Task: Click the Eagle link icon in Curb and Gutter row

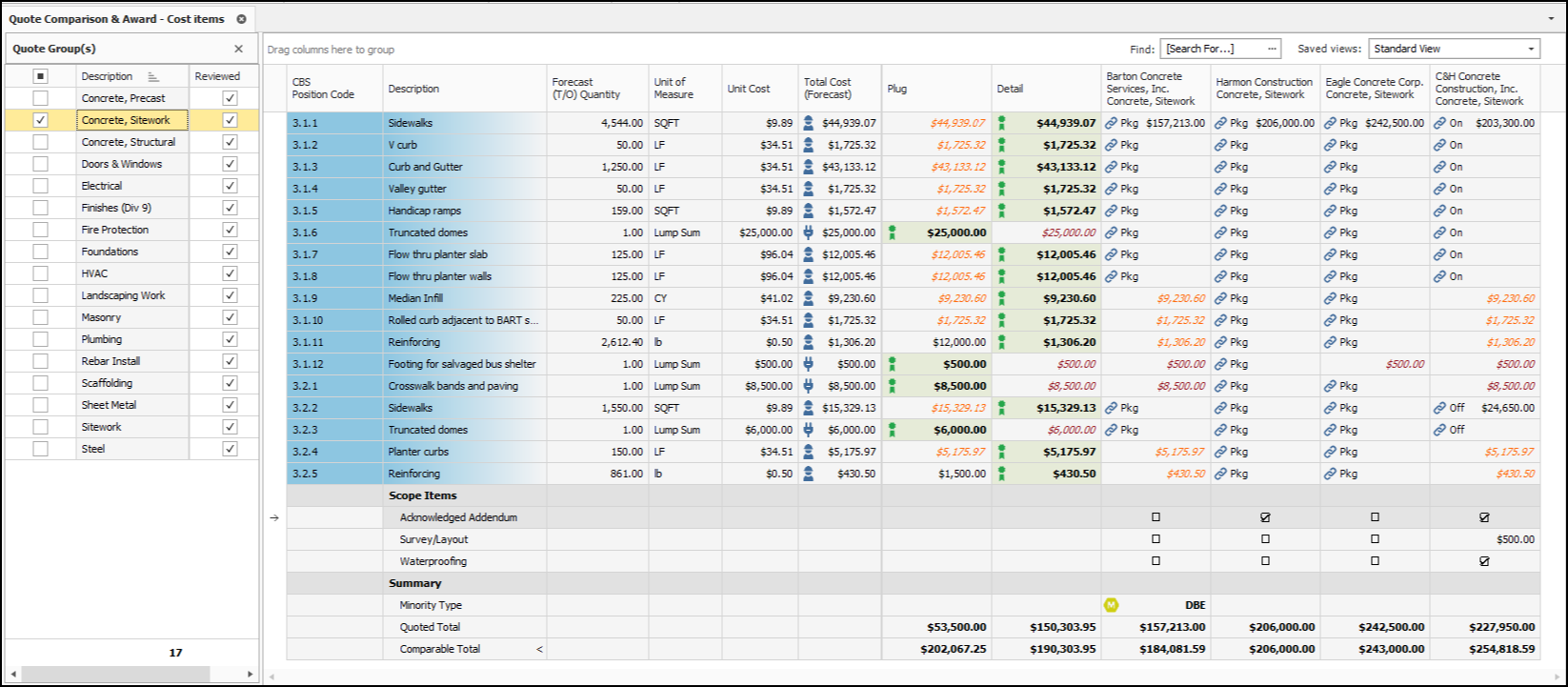Action: pos(1330,167)
